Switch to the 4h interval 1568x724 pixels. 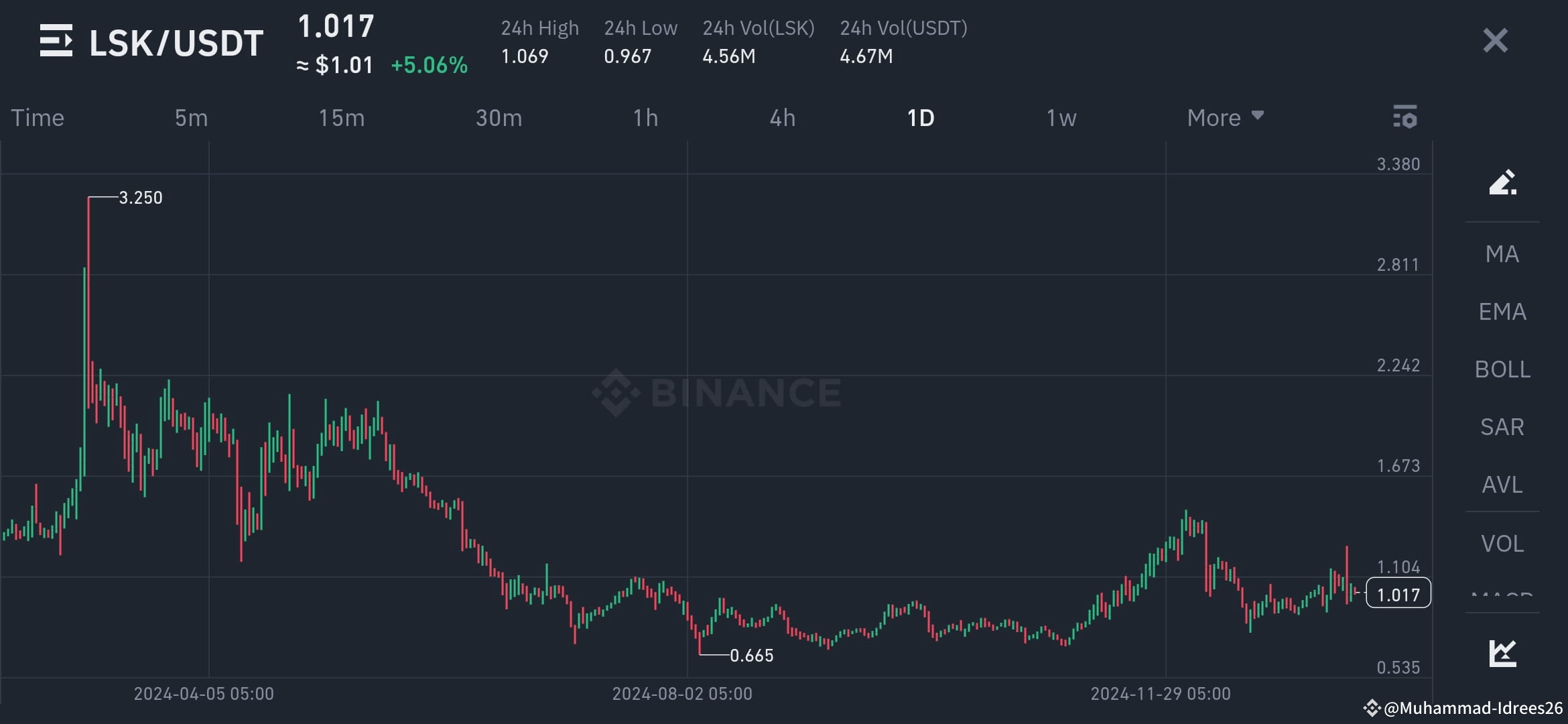[x=781, y=117]
